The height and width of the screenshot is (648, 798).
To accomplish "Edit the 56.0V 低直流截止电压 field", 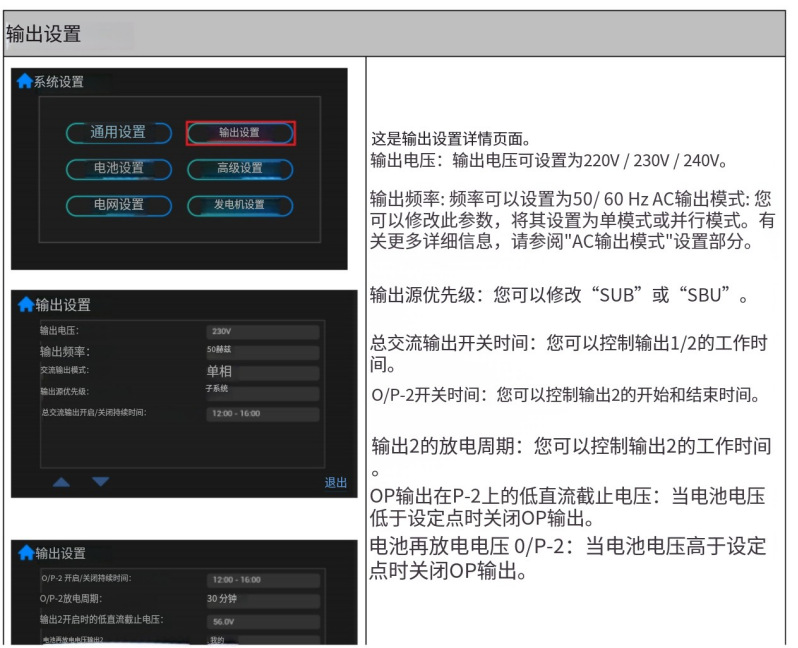I will [264, 620].
